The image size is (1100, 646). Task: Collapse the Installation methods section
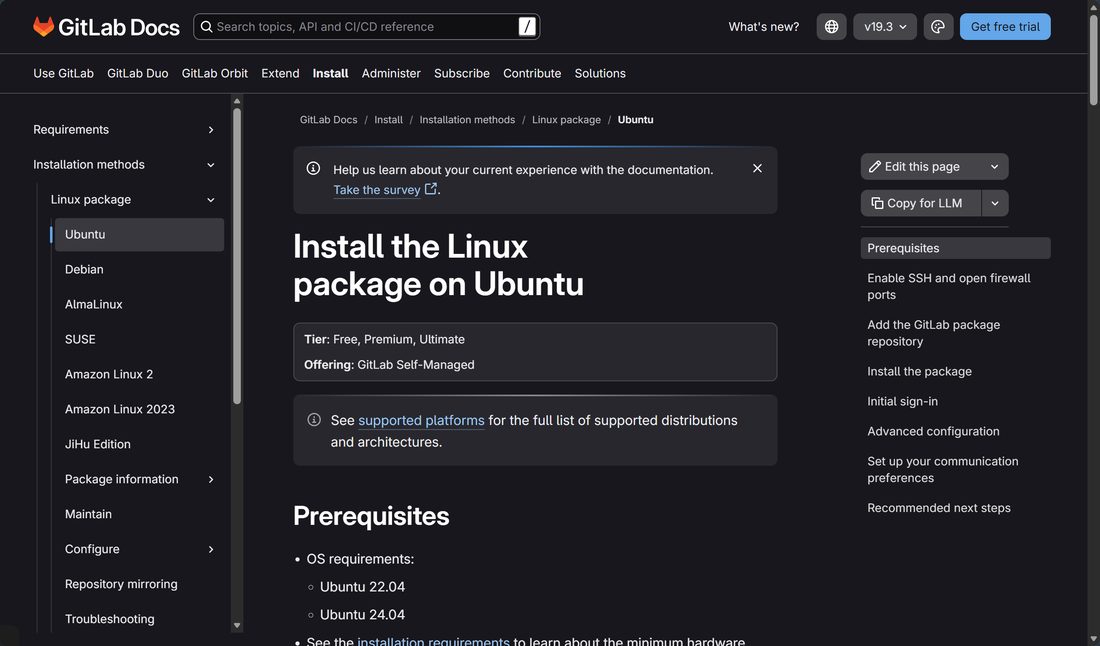[x=210, y=165]
